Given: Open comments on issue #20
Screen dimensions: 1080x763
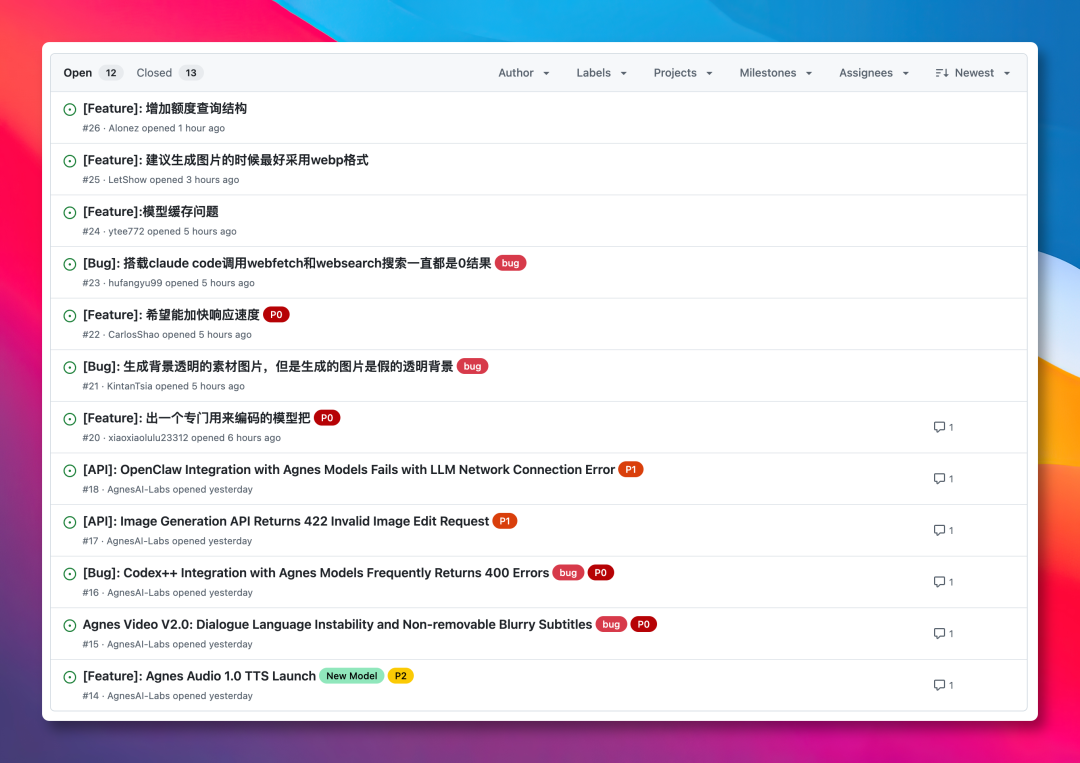Looking at the screenshot, I should pyautogui.click(x=943, y=427).
